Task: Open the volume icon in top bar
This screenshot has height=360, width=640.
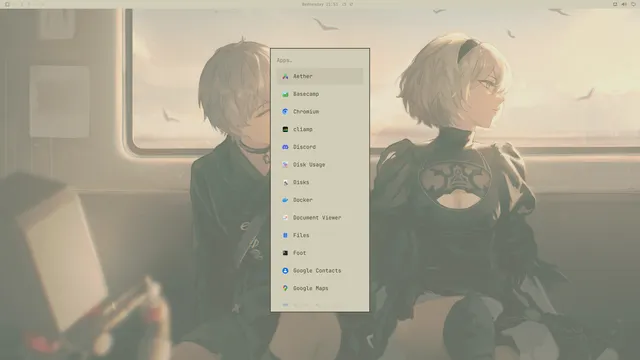Action: coord(624,4)
